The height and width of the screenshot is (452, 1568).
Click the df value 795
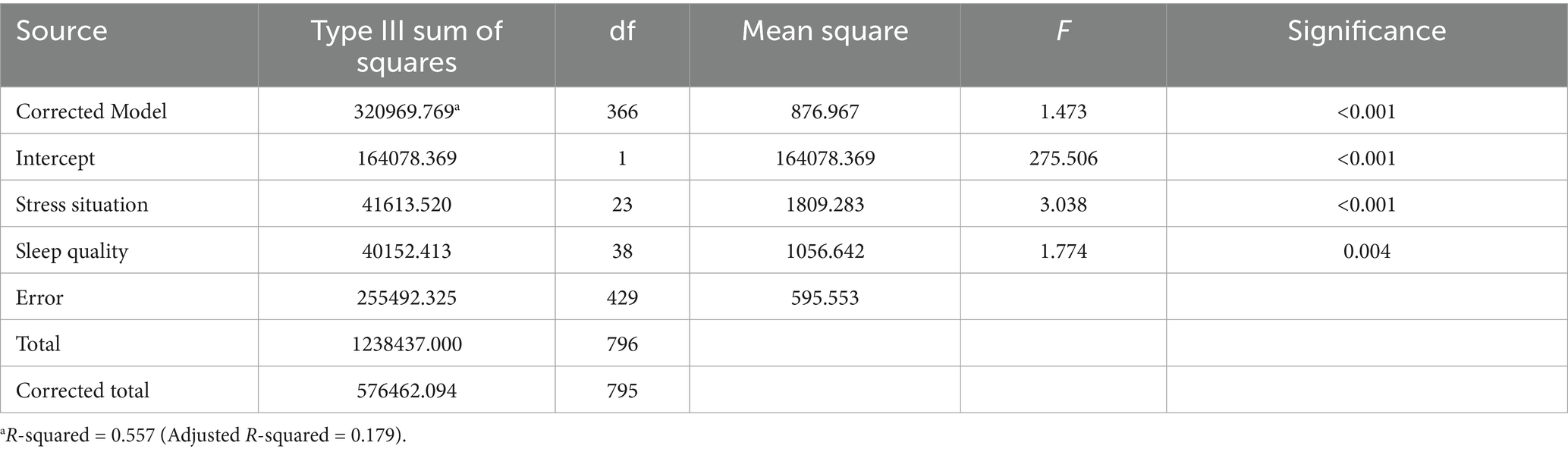coord(622,391)
